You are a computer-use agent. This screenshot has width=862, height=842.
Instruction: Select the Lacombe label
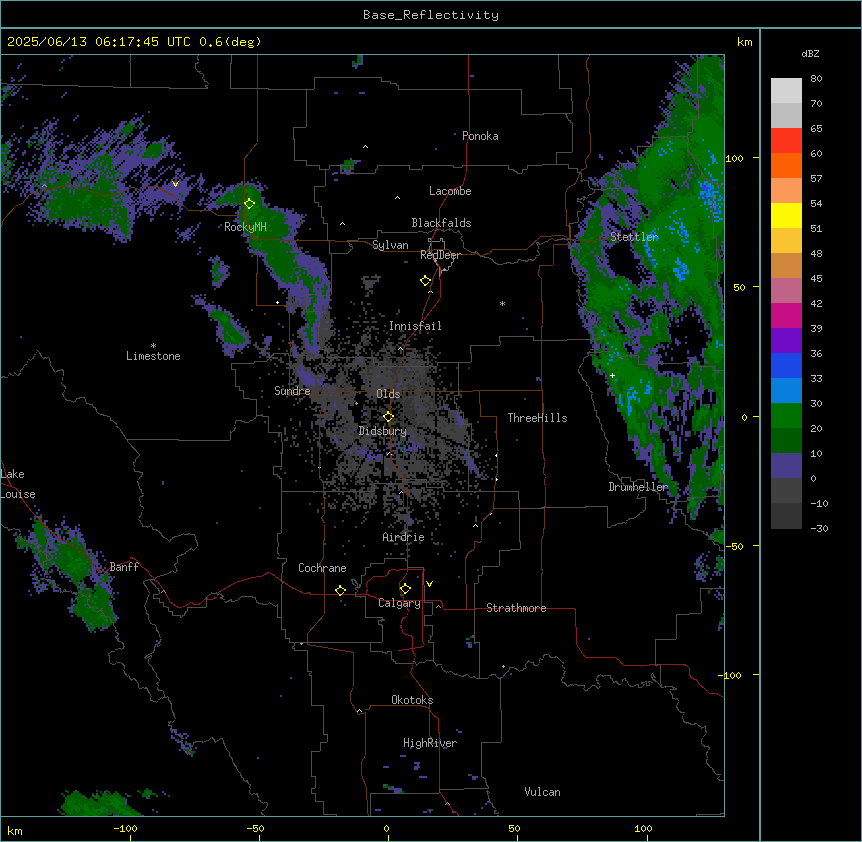pyautogui.click(x=450, y=191)
